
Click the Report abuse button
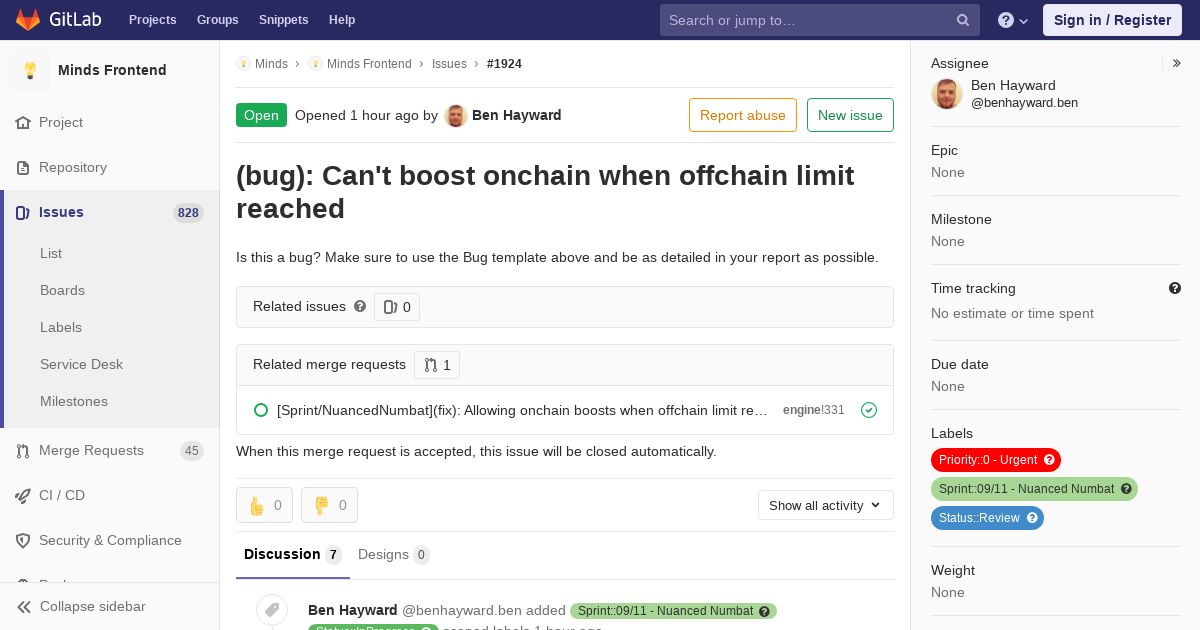click(x=743, y=115)
